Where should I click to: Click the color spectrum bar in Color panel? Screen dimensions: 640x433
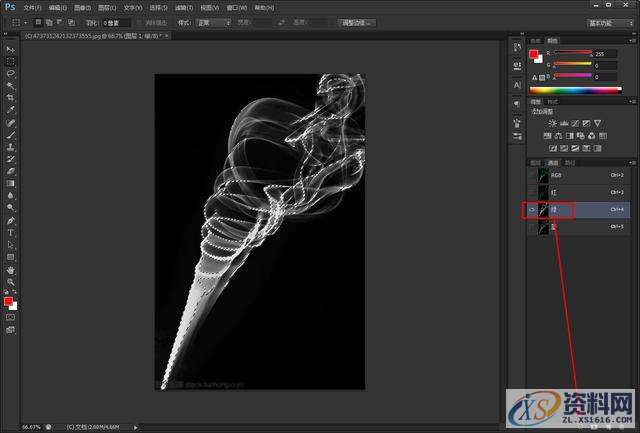tap(575, 89)
